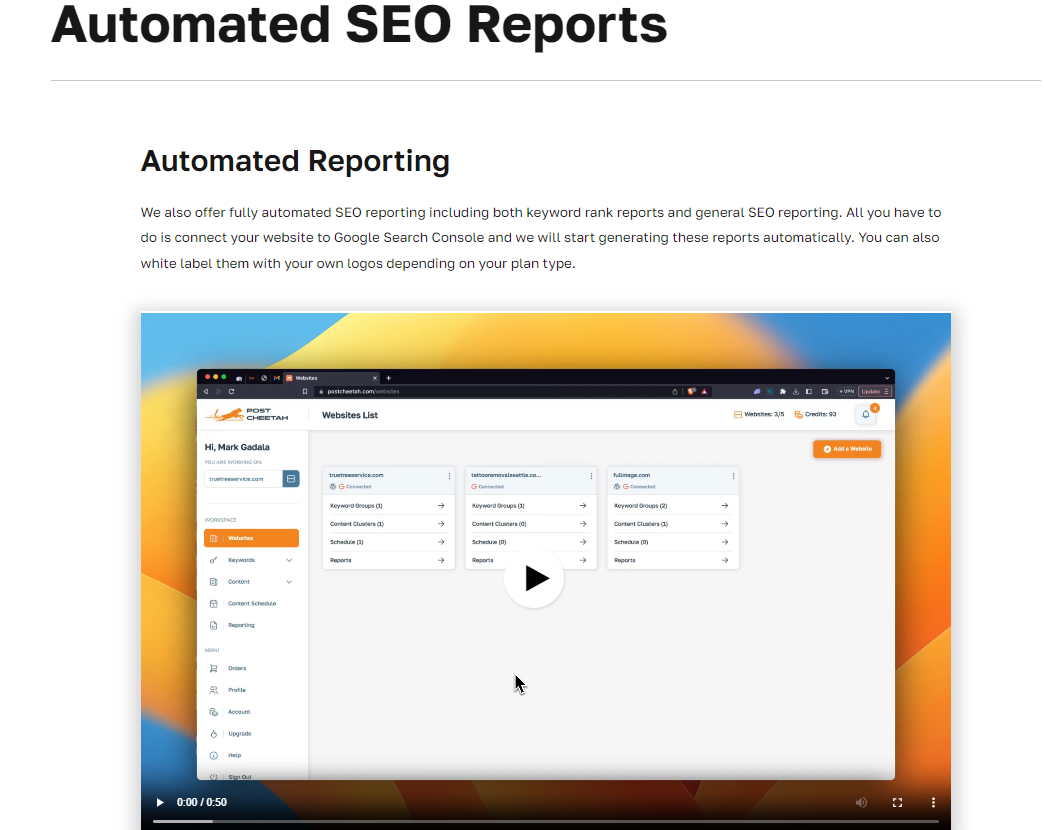This screenshot has width=1044, height=830.
Task: Click the Websites browser tab in the video
Action: coord(332,377)
